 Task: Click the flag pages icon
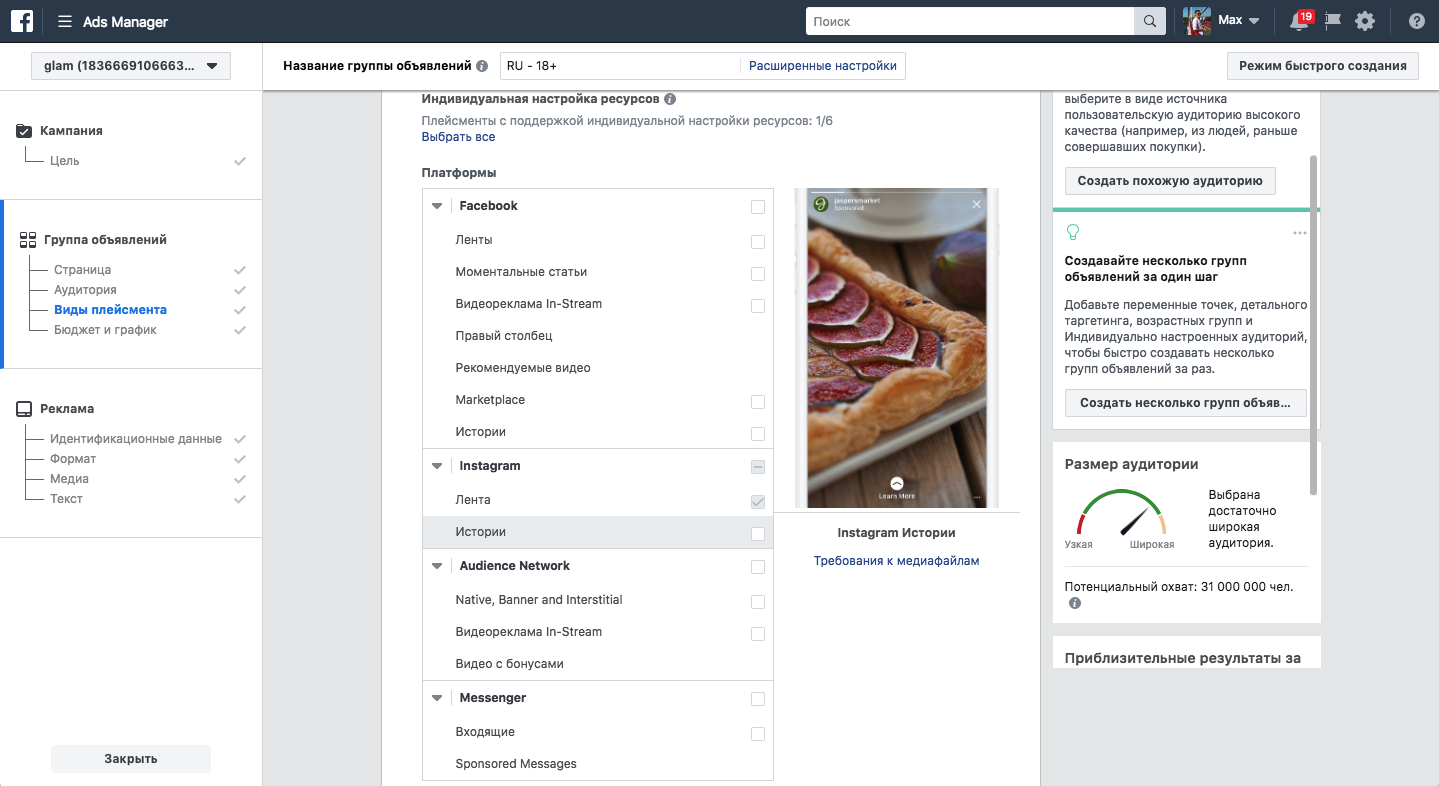point(1332,21)
